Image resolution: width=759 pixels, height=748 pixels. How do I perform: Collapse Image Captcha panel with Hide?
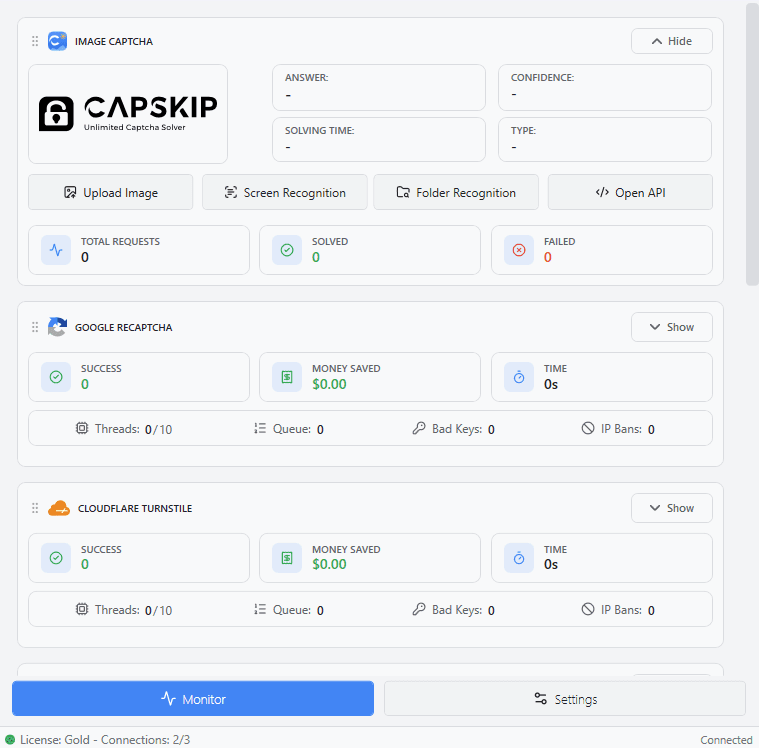pos(671,41)
